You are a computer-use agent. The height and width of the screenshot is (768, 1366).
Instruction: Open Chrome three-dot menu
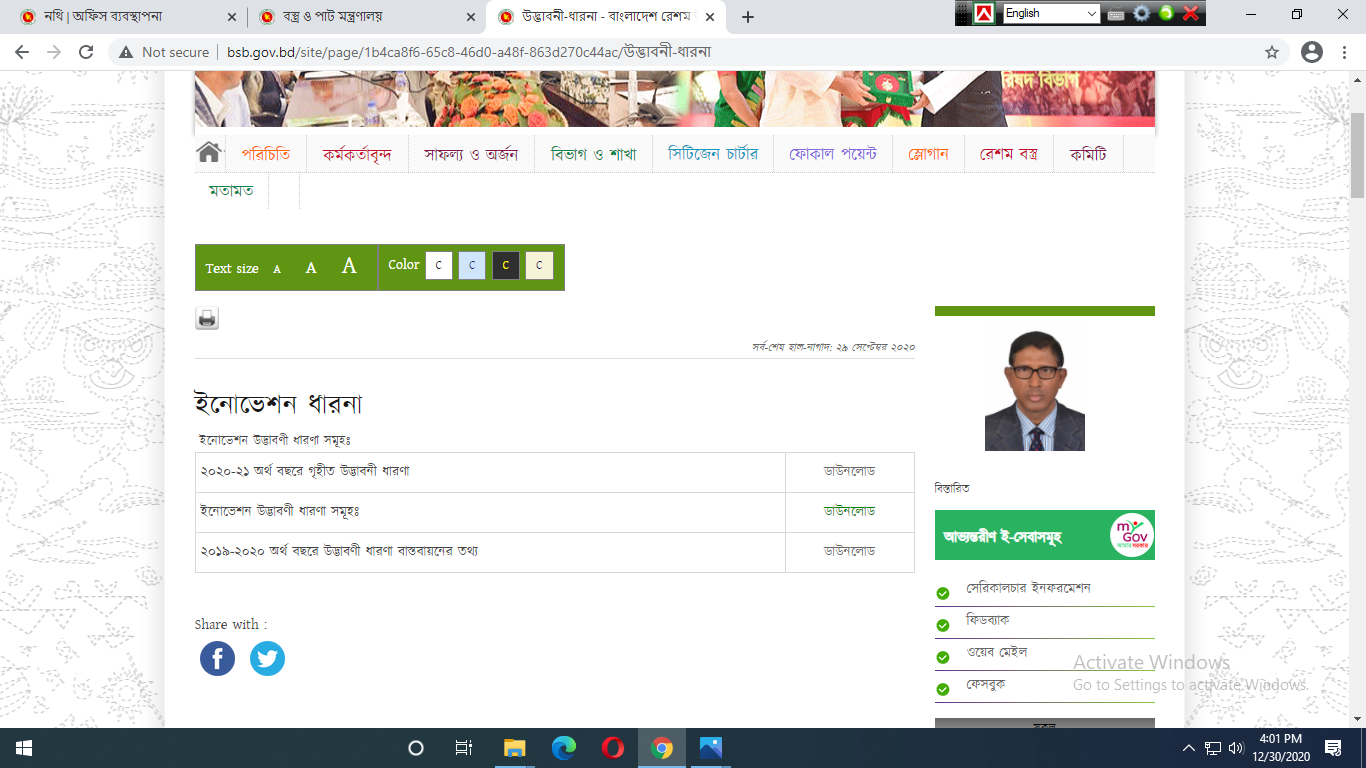(1345, 52)
